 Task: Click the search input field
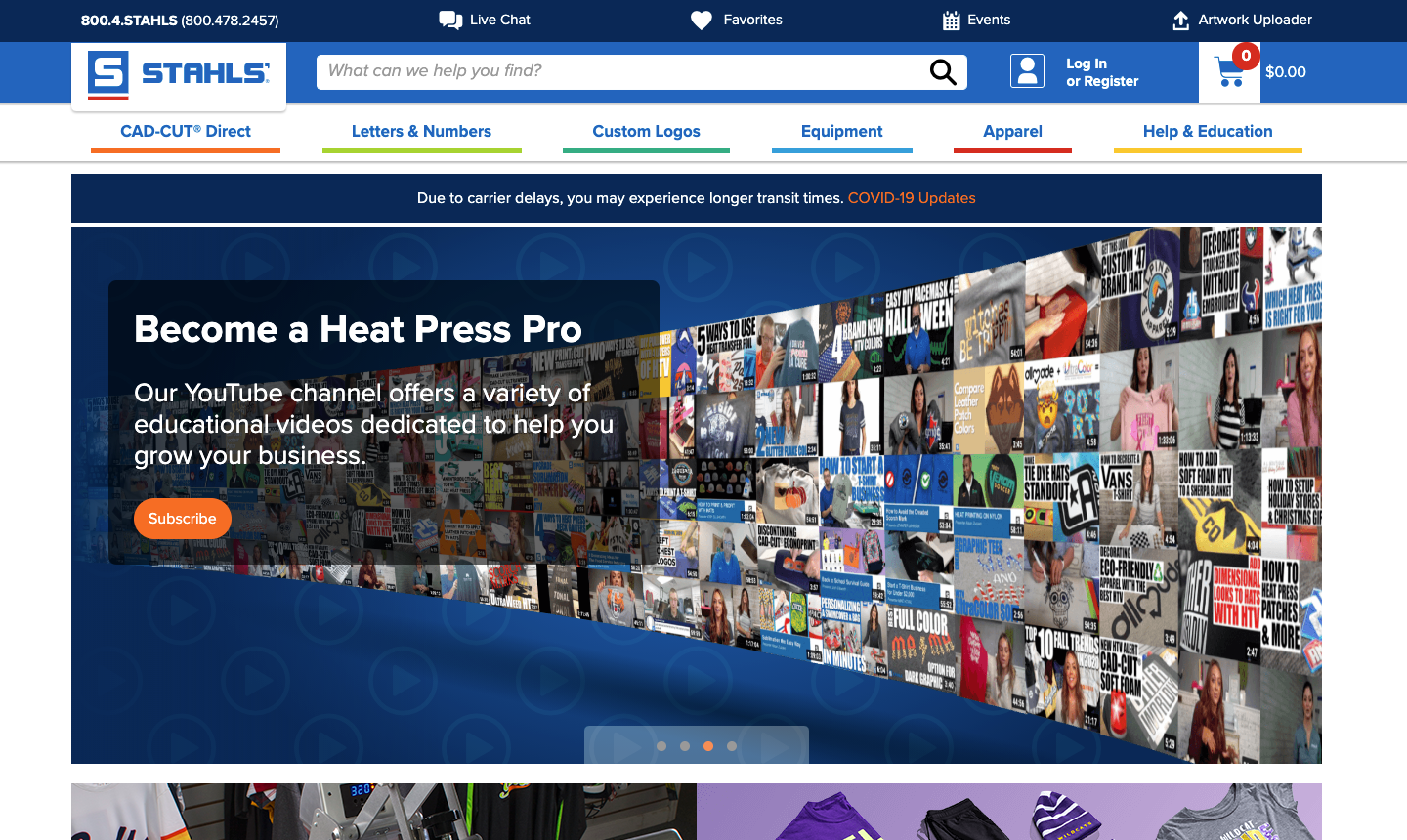[620, 71]
